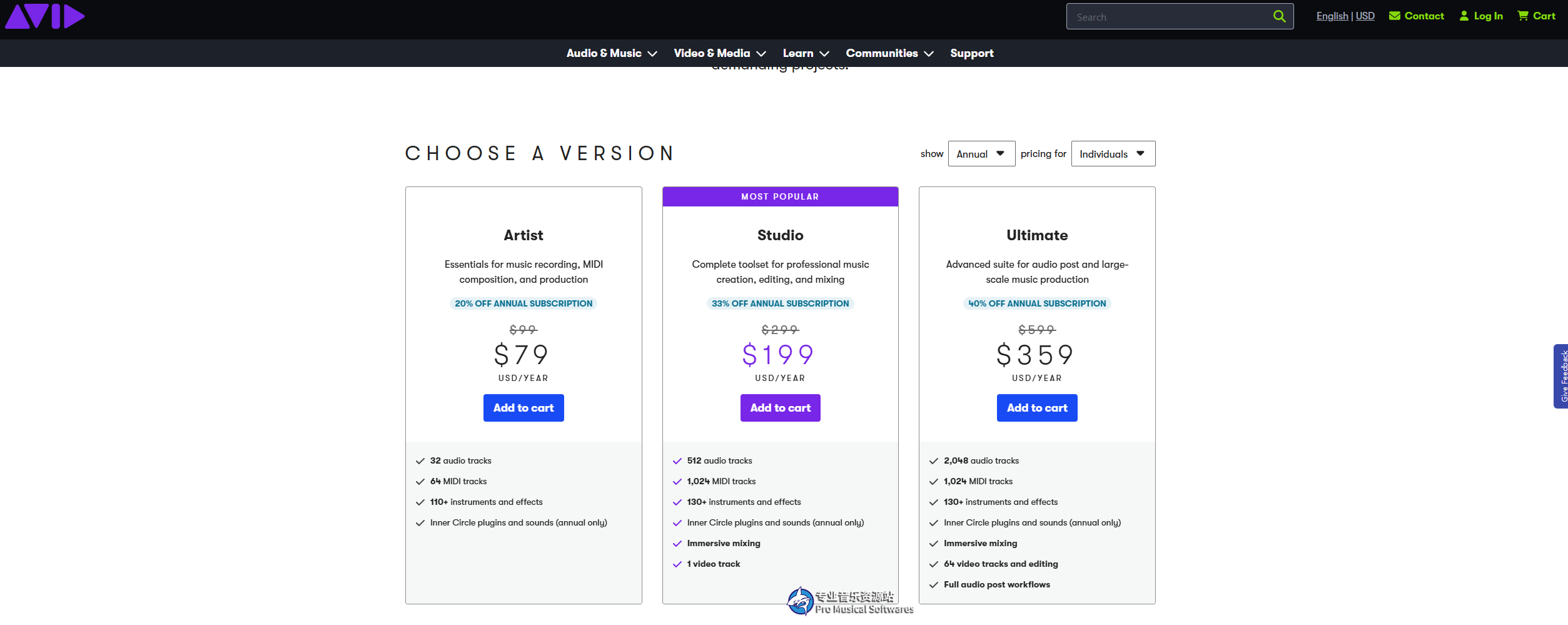Open the Give Feedback side tab
Image resolution: width=1568 pixels, height=625 pixels.
tap(1560, 376)
